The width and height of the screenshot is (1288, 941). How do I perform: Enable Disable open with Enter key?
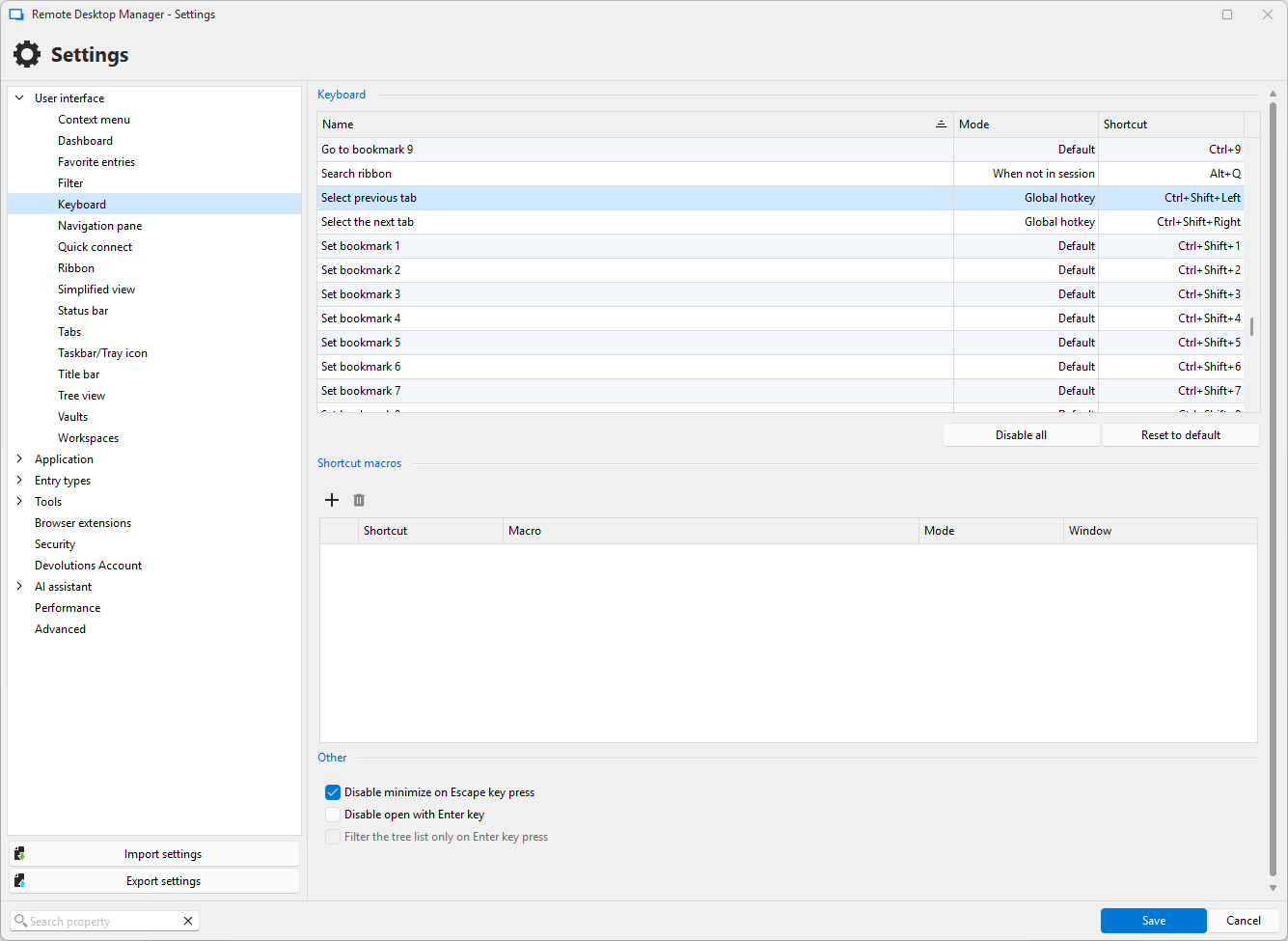pyautogui.click(x=333, y=815)
